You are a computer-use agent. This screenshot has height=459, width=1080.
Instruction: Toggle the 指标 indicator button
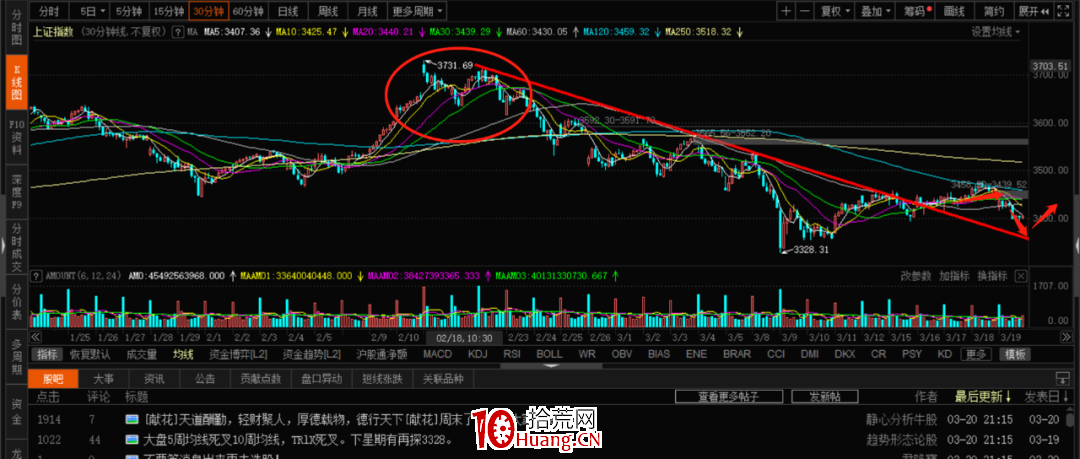coord(48,354)
